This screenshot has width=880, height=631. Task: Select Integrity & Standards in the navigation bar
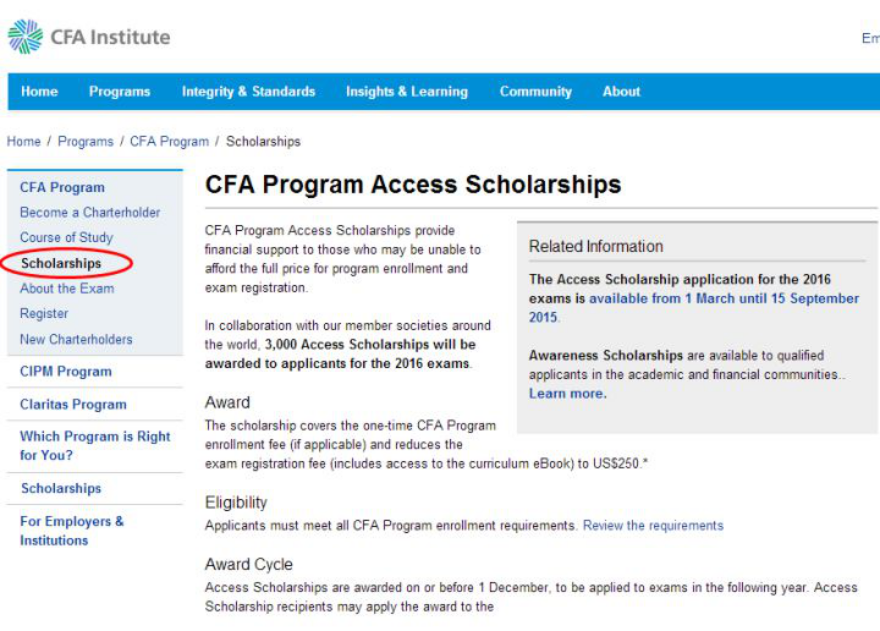pos(248,91)
